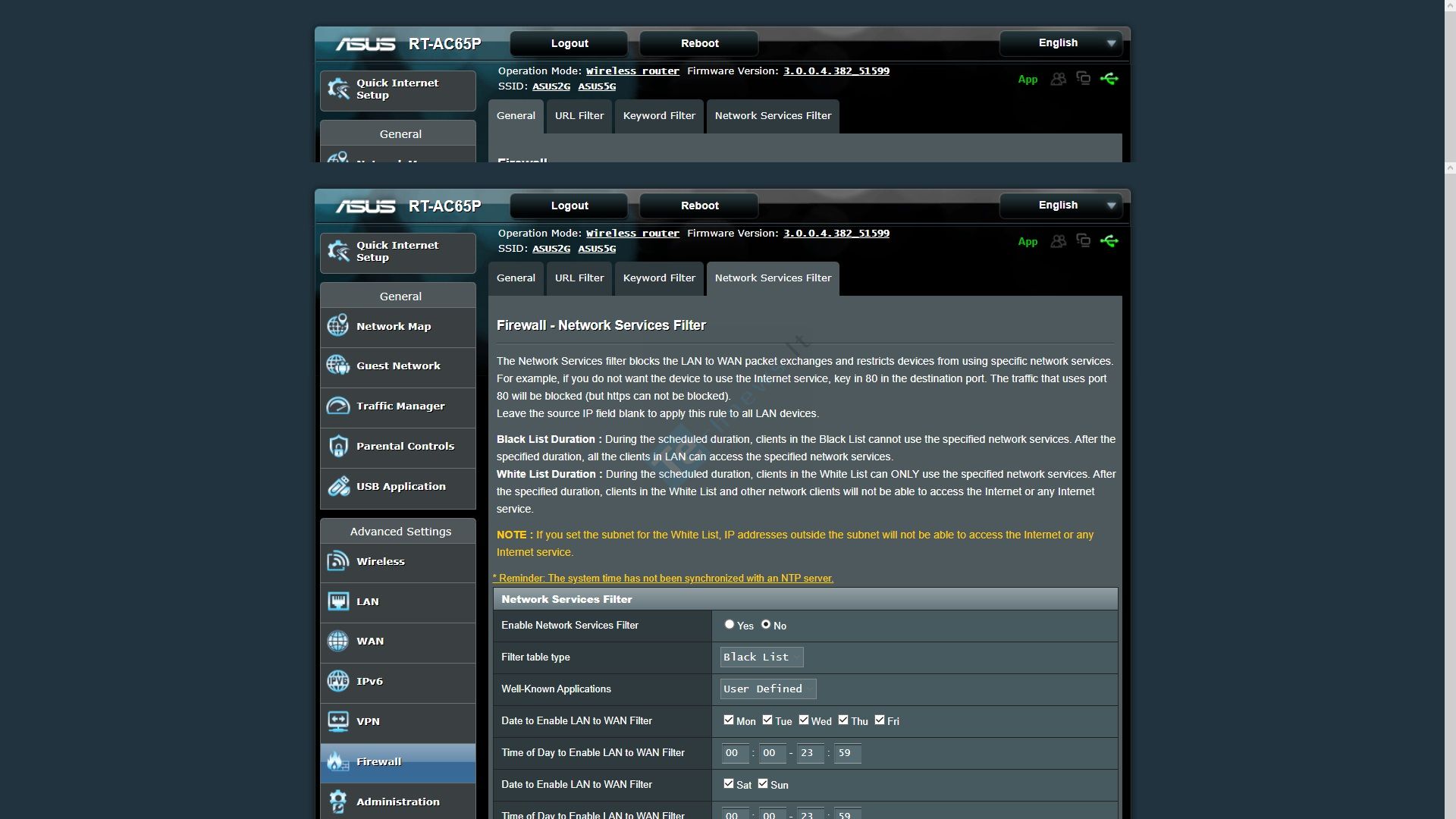1456x819 pixels.
Task: Switch to Keyword Filter tab in upper panel
Action: coord(659,116)
